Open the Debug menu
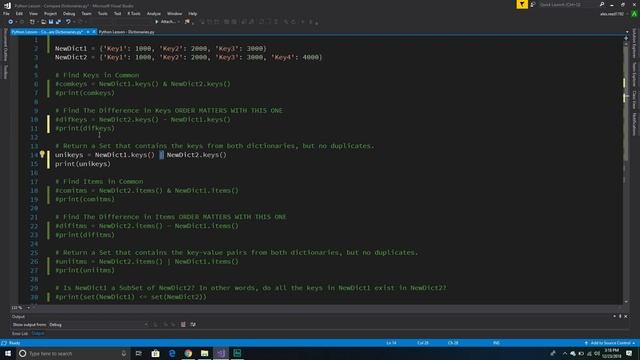This screenshot has width=640, height=360. pyautogui.click(x=69, y=13)
